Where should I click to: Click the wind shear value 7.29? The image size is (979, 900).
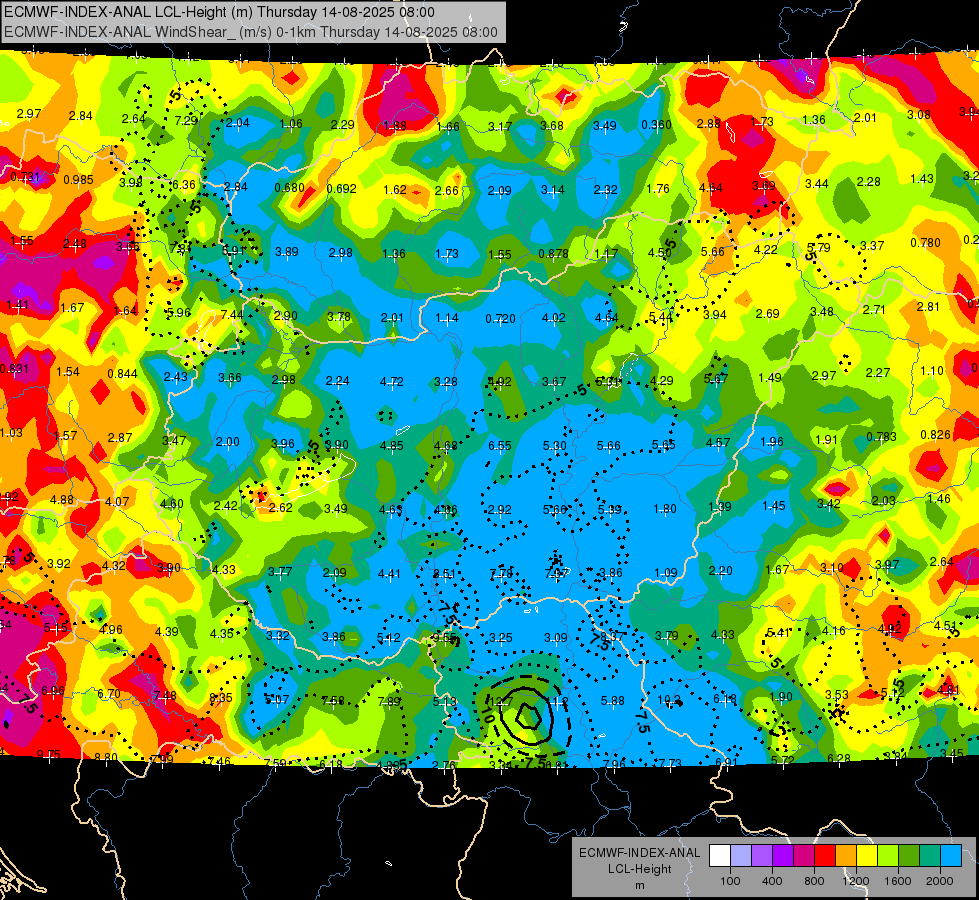pos(186,121)
